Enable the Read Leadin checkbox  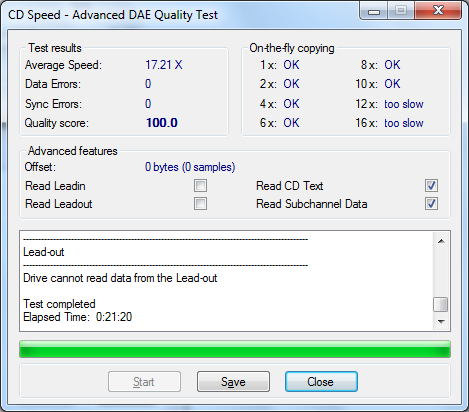(x=200, y=186)
